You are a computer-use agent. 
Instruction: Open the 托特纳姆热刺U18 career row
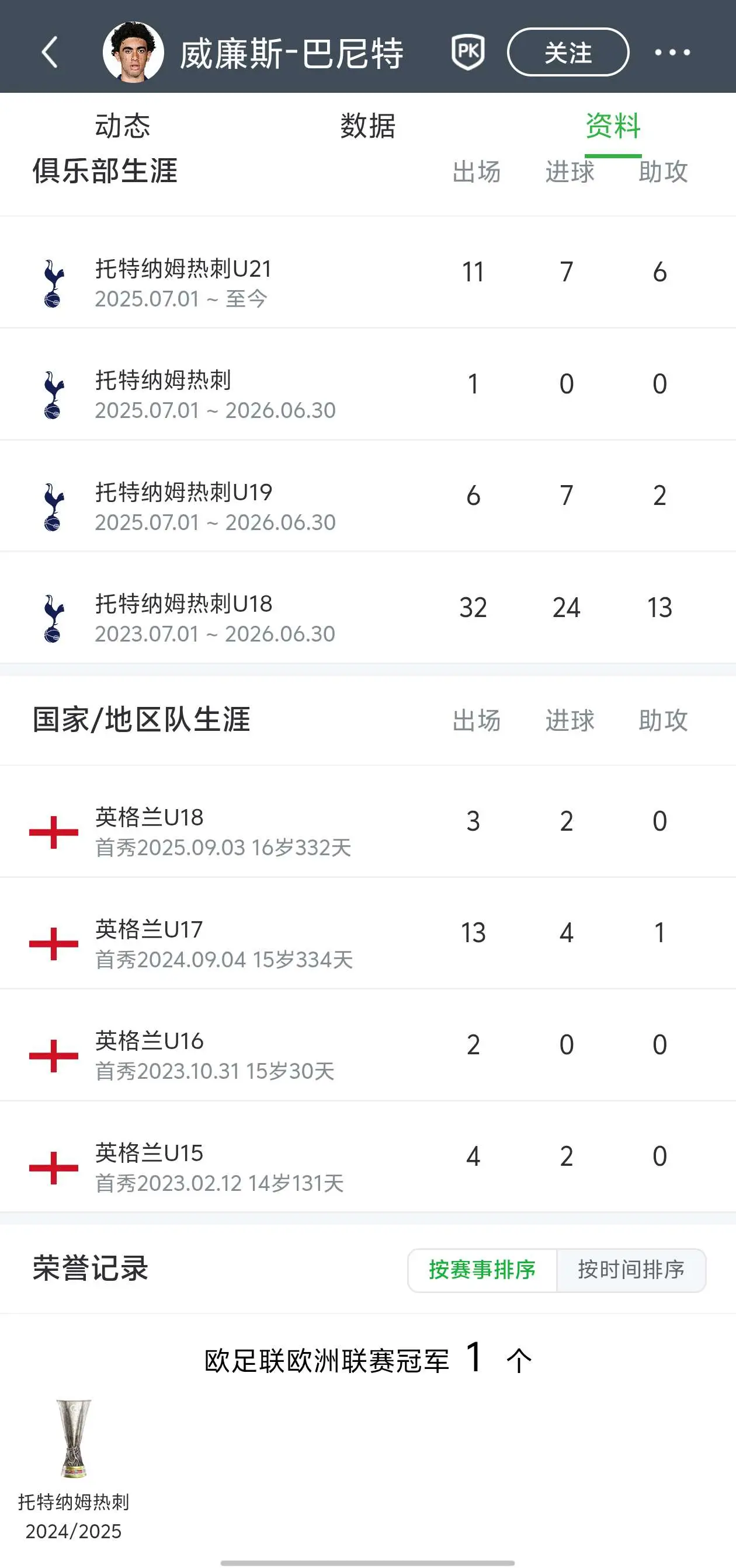point(368,609)
